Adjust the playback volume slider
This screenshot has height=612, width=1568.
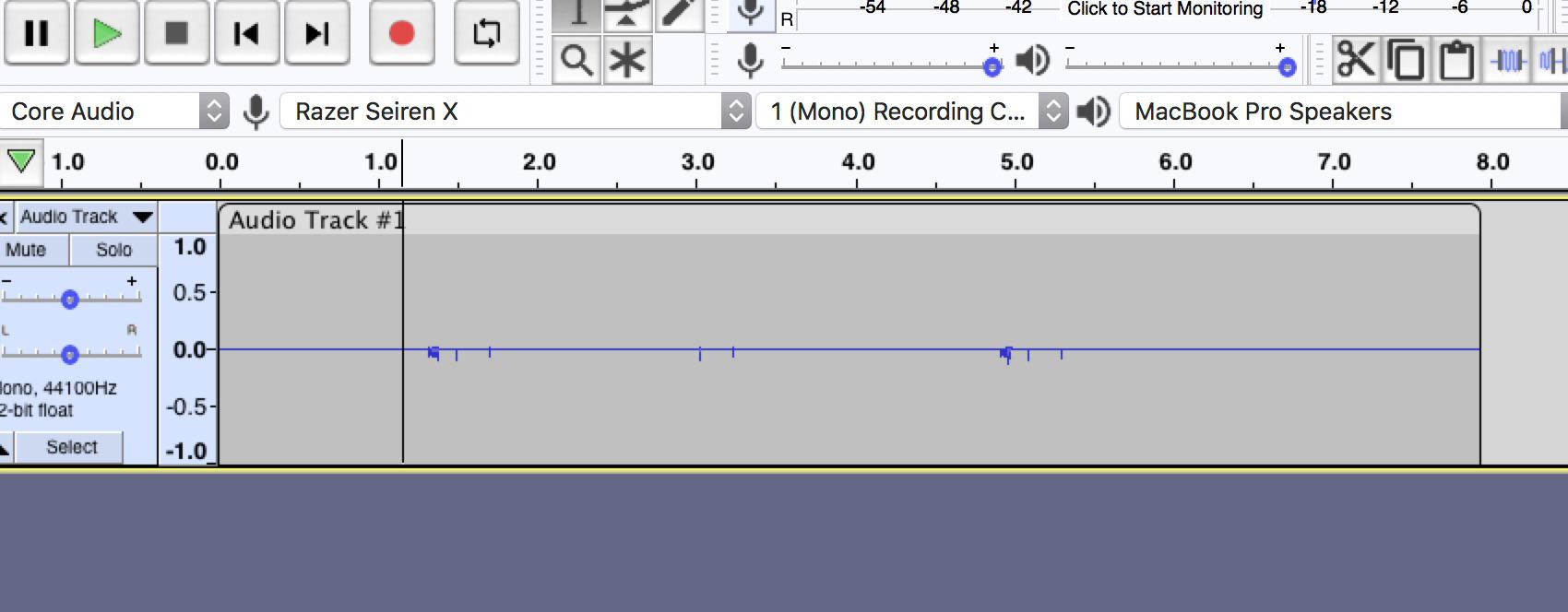[1179, 65]
